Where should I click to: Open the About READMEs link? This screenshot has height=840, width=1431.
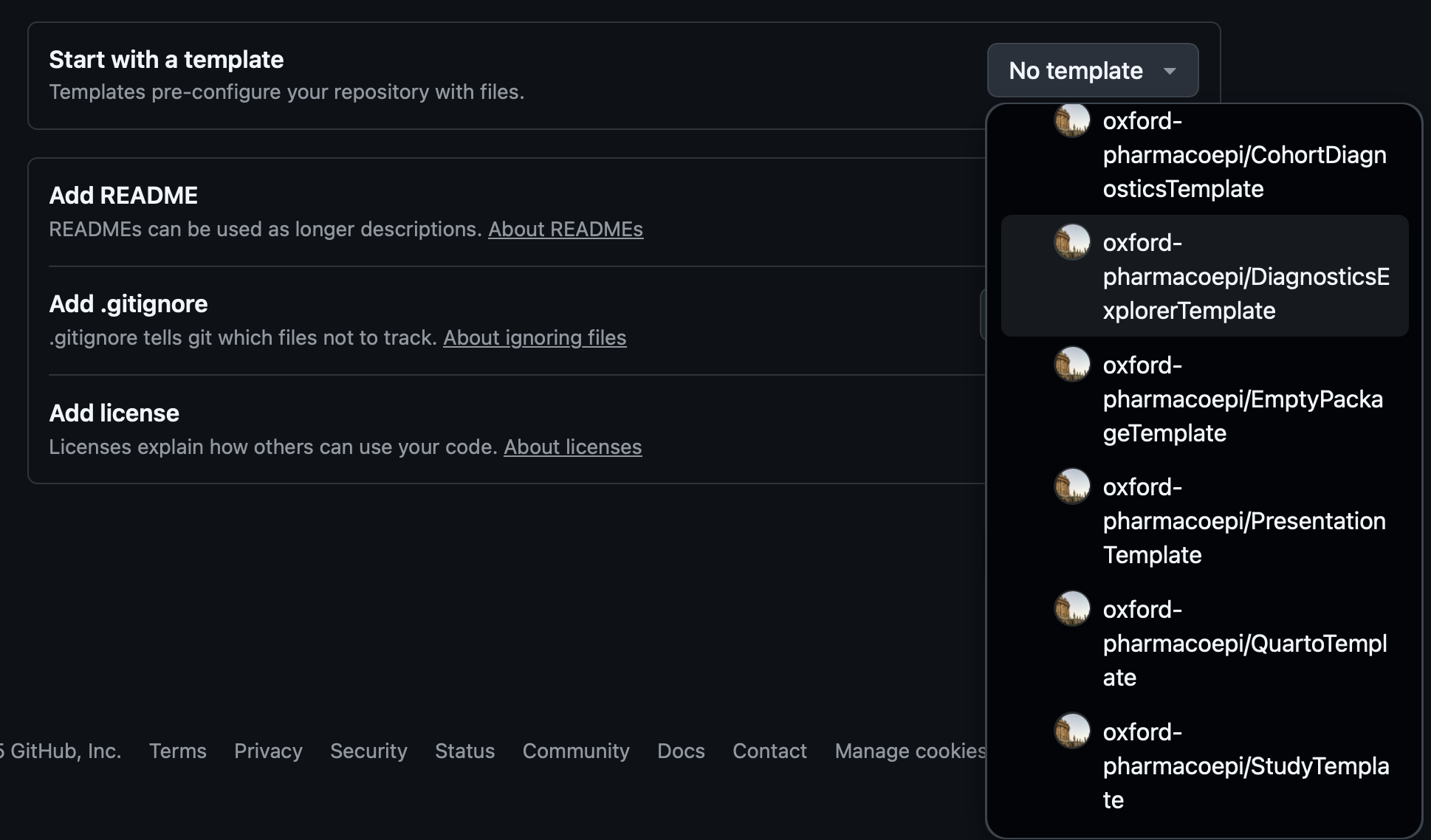[x=565, y=230]
